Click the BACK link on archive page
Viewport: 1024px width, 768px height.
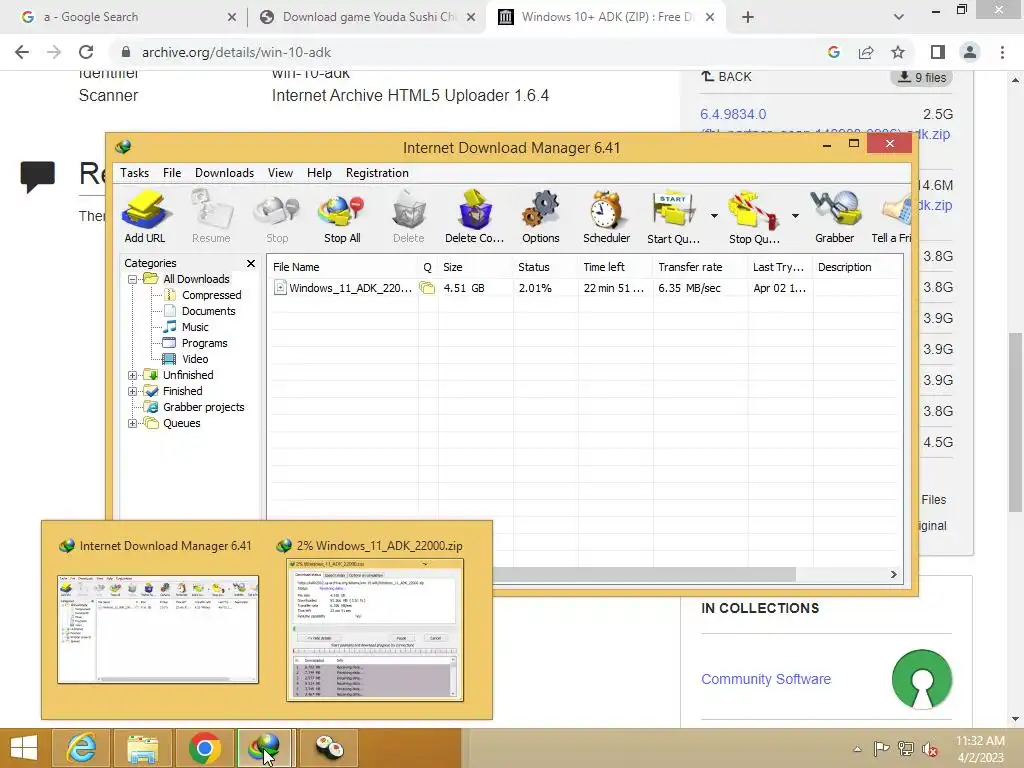pyautogui.click(x=727, y=76)
